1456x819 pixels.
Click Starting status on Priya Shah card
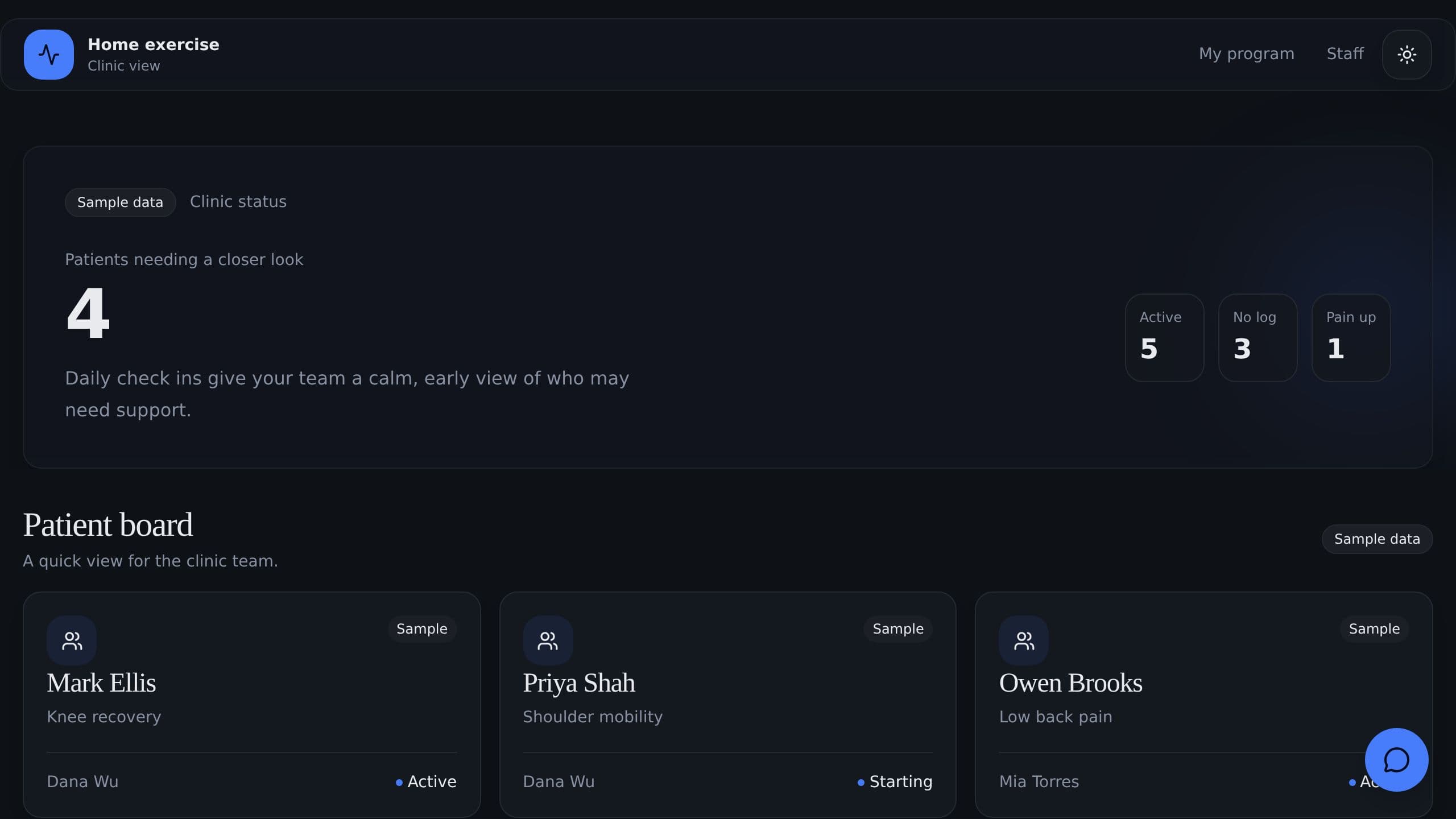pyautogui.click(x=895, y=781)
